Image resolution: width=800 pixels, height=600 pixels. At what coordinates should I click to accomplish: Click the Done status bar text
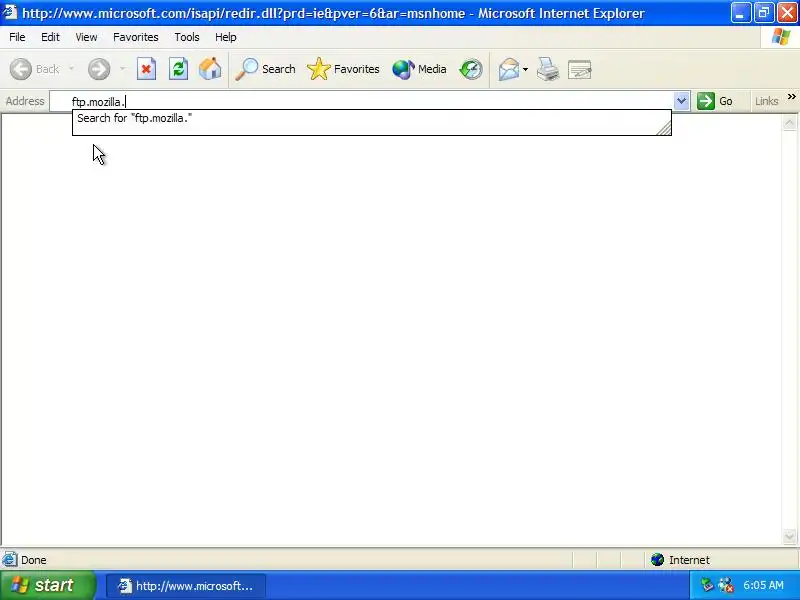click(34, 560)
